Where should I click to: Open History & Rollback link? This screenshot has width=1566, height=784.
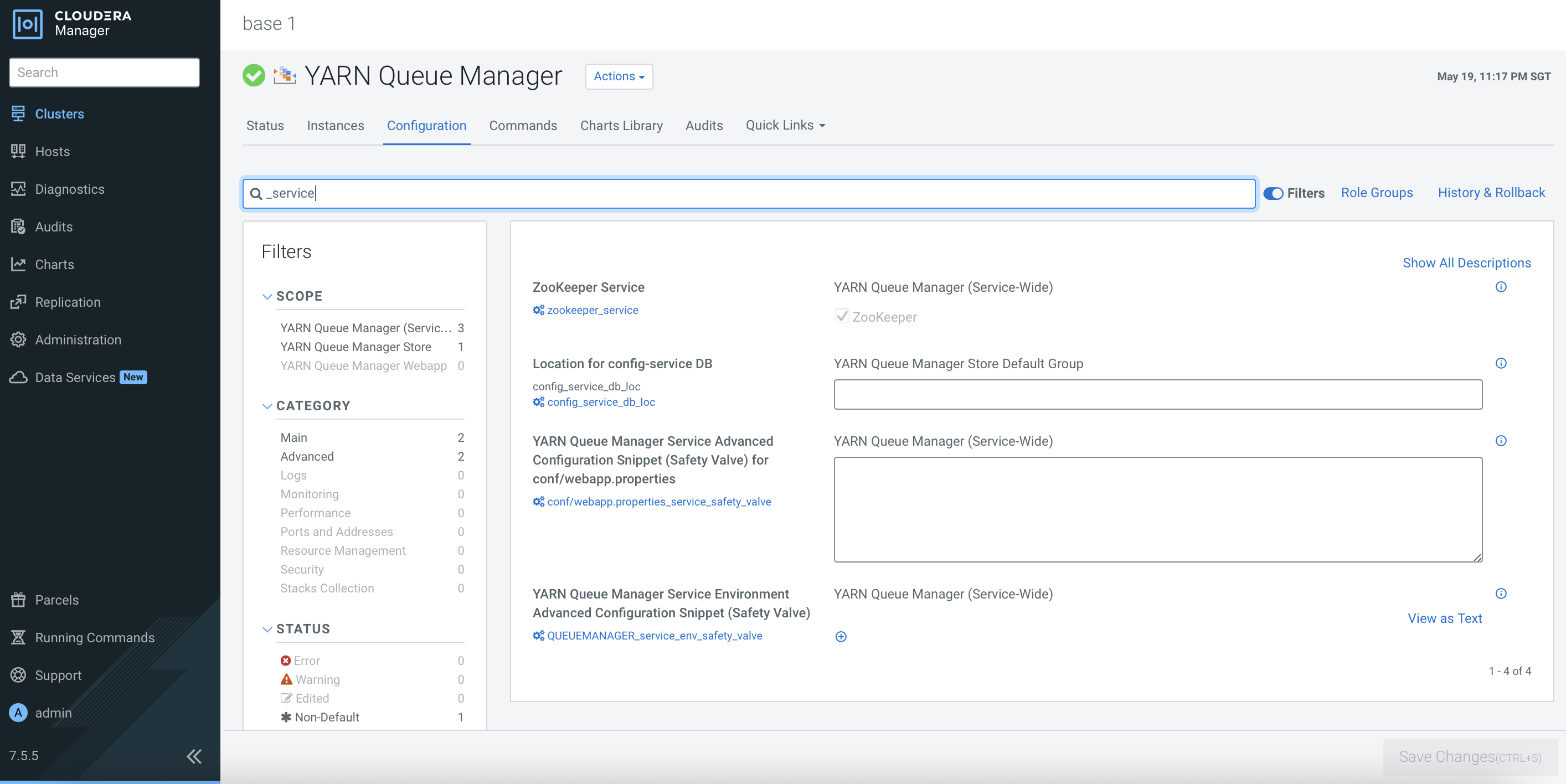(1491, 193)
